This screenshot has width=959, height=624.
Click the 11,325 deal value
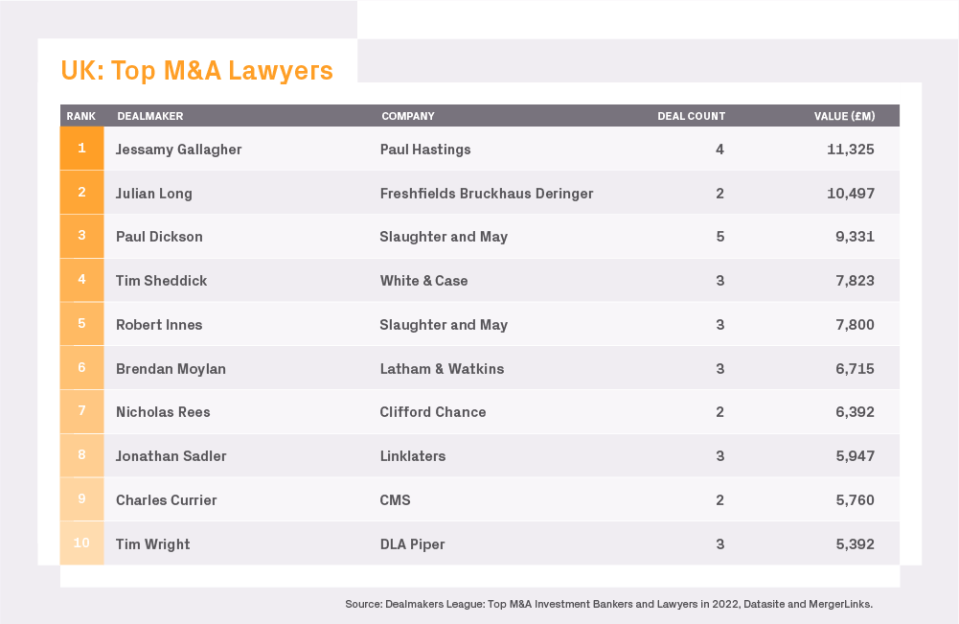(850, 149)
